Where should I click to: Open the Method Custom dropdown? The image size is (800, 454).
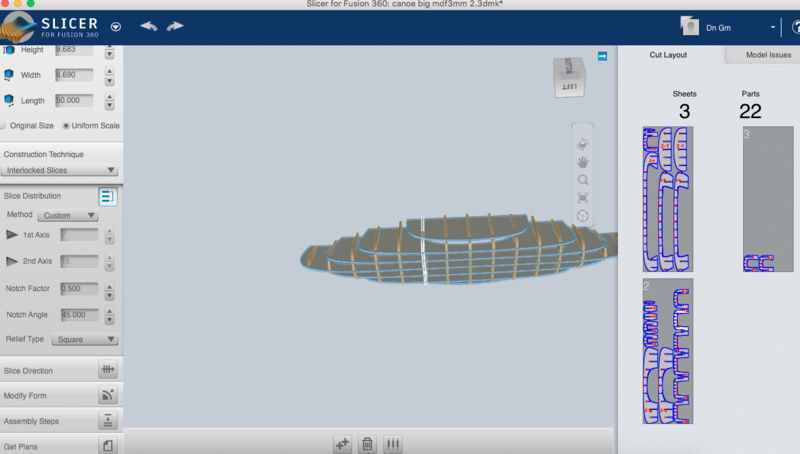67,215
